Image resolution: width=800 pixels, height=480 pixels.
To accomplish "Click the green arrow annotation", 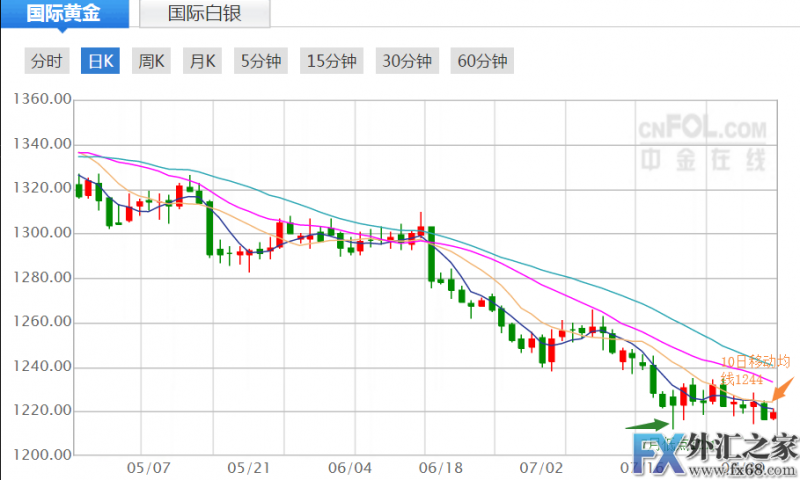I will click(x=649, y=425).
